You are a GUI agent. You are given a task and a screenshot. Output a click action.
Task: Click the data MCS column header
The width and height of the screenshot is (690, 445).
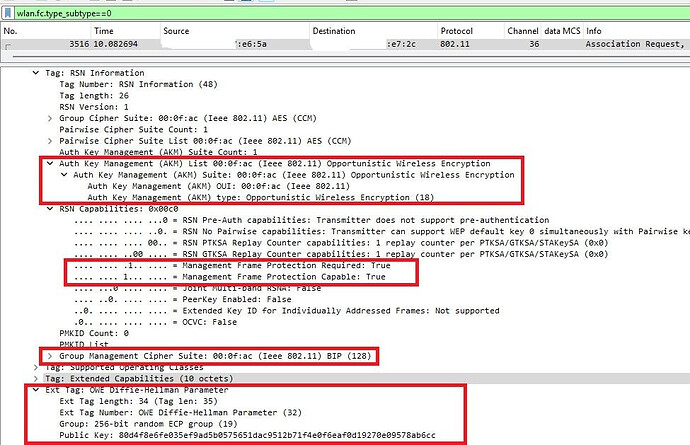(x=562, y=31)
